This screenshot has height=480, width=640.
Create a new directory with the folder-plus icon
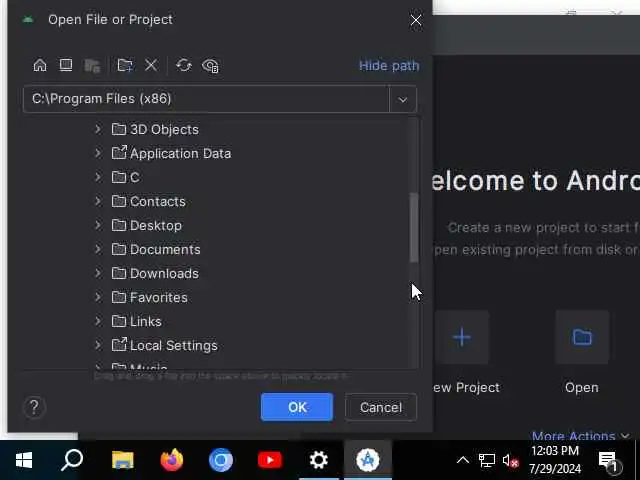[x=125, y=65]
